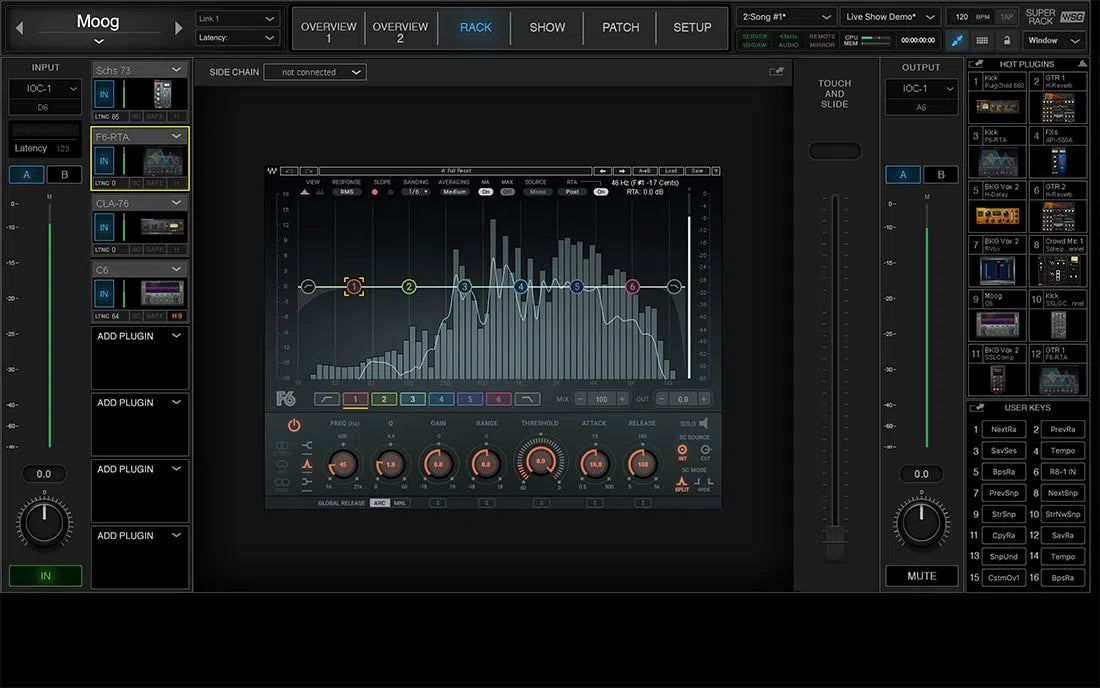This screenshot has height=688, width=1100.
Task: Switch to the SHOW tab
Action: coord(546,27)
